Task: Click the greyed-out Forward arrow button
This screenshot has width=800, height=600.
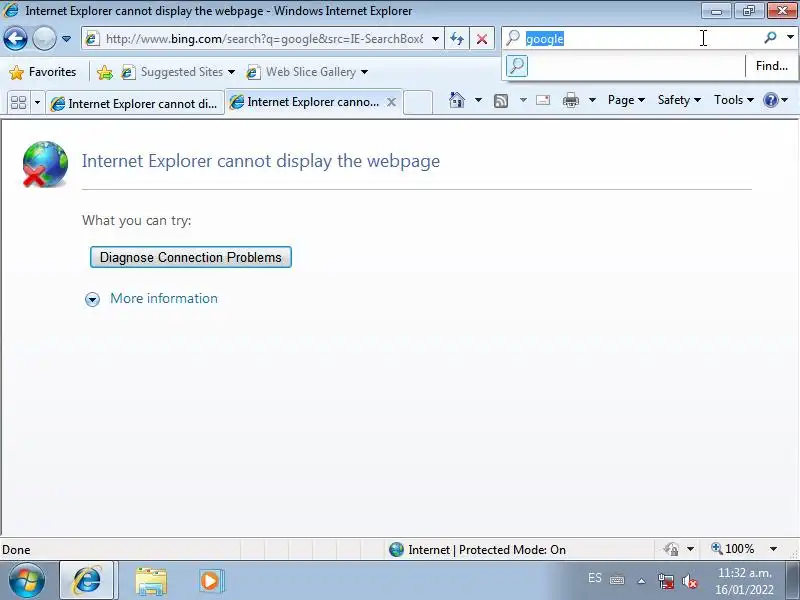Action: (x=44, y=38)
